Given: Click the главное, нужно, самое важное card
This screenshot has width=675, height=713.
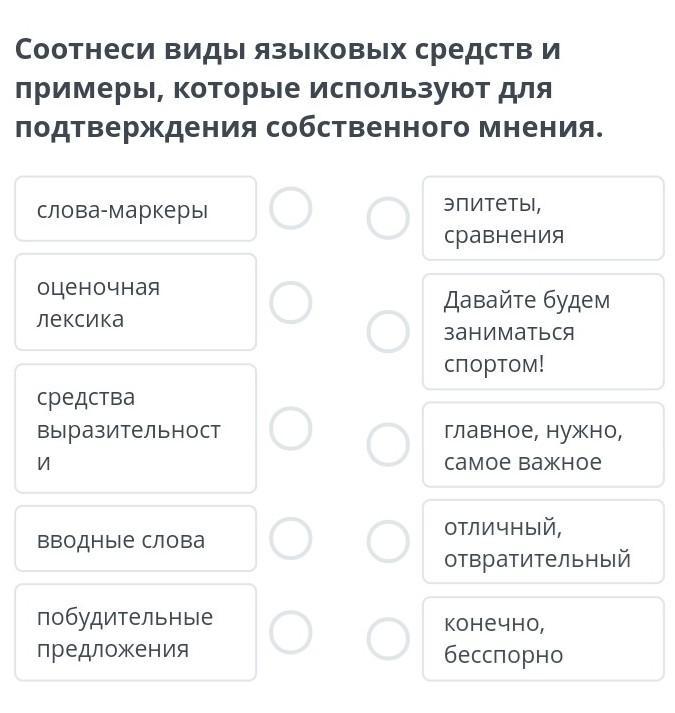Looking at the screenshot, I should point(544,445).
